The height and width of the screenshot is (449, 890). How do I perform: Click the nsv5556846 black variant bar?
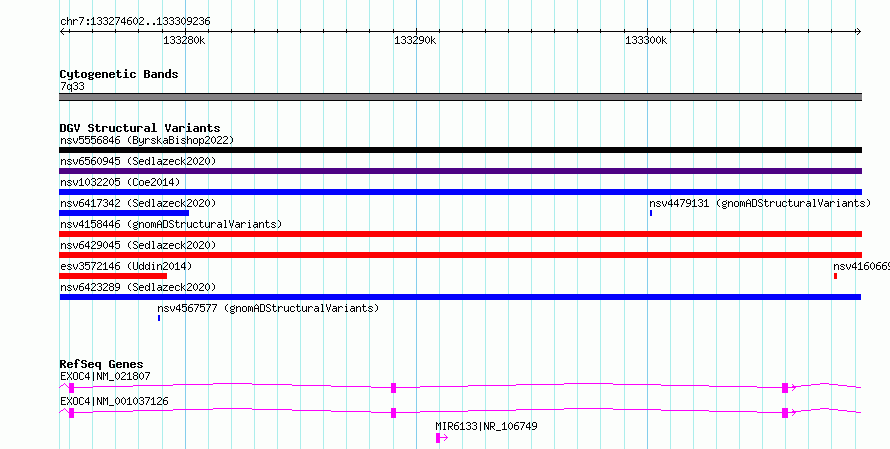[460, 150]
